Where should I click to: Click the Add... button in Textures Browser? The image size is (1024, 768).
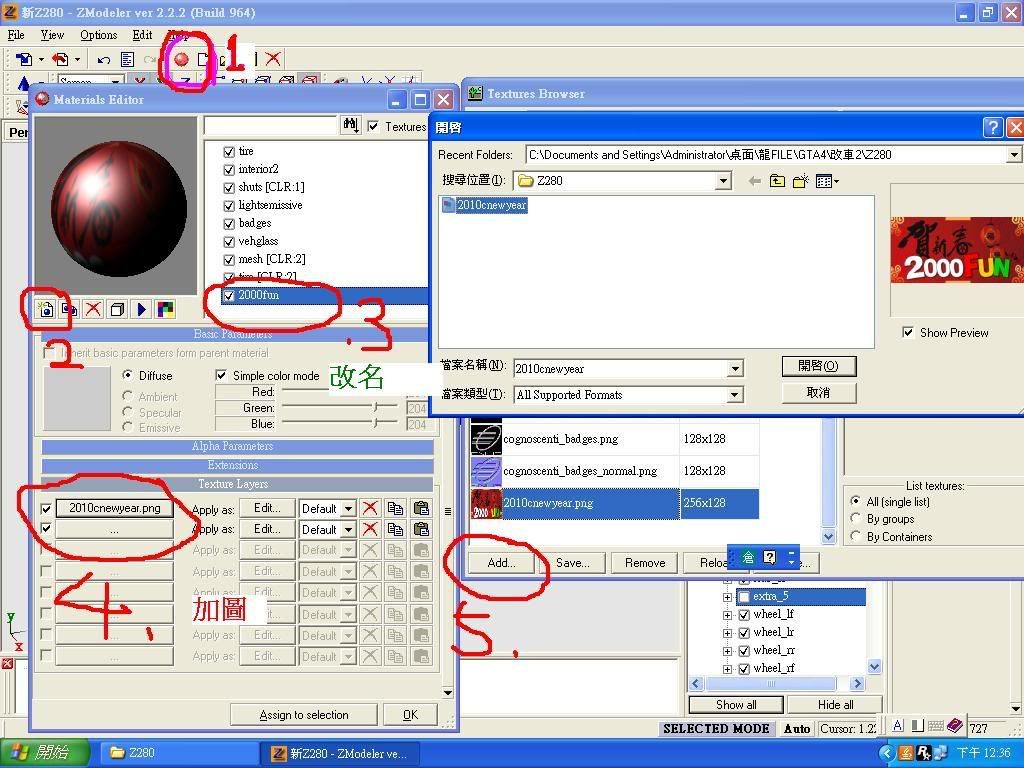pyautogui.click(x=501, y=563)
